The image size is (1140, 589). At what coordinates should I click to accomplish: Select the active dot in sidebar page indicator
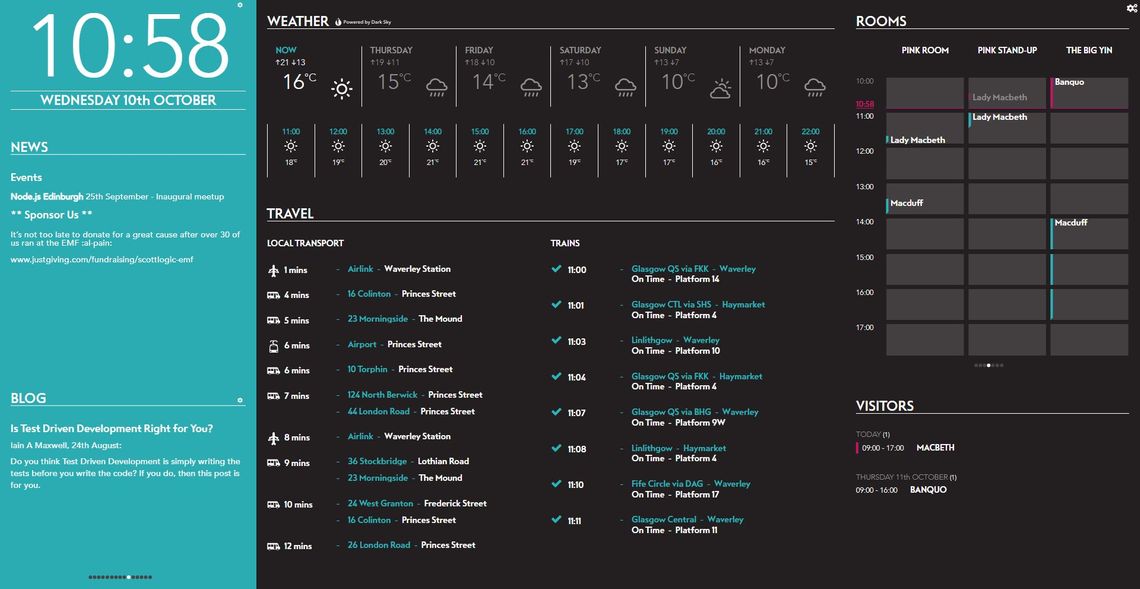click(129, 577)
